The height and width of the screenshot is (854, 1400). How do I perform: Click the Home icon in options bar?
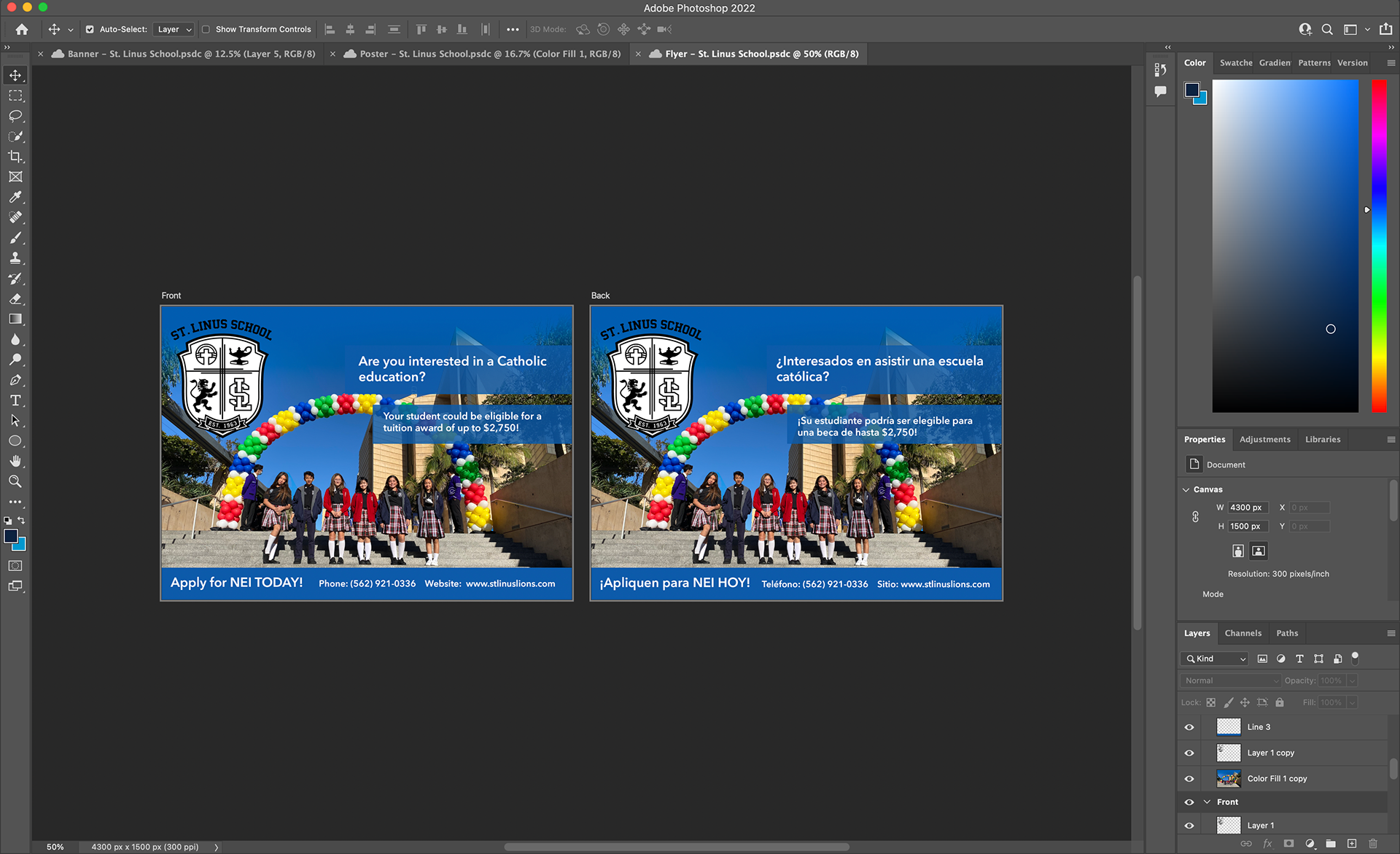pyautogui.click(x=22, y=29)
